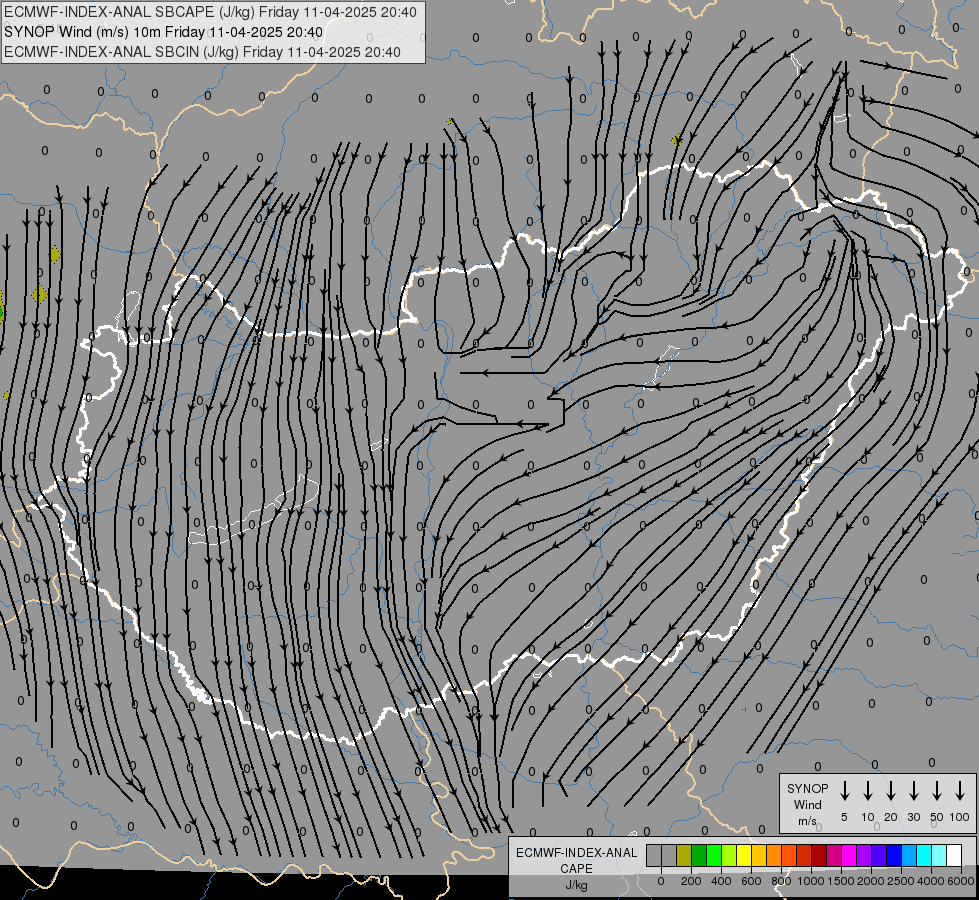This screenshot has height=900, width=979.
Task: Select the pure yellow CAPE swatch
Action: [x=744, y=855]
